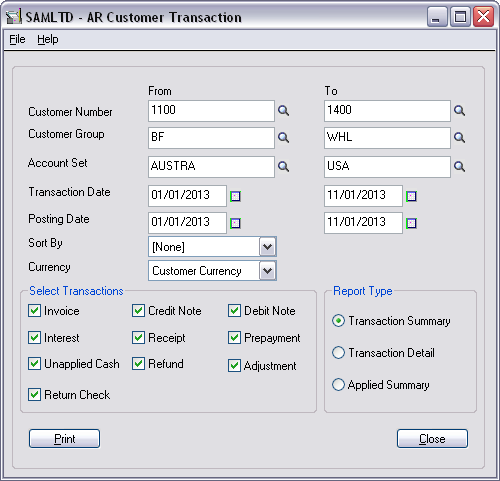Uncheck the Invoice checkbox
This screenshot has height=481, width=500.
34,310
